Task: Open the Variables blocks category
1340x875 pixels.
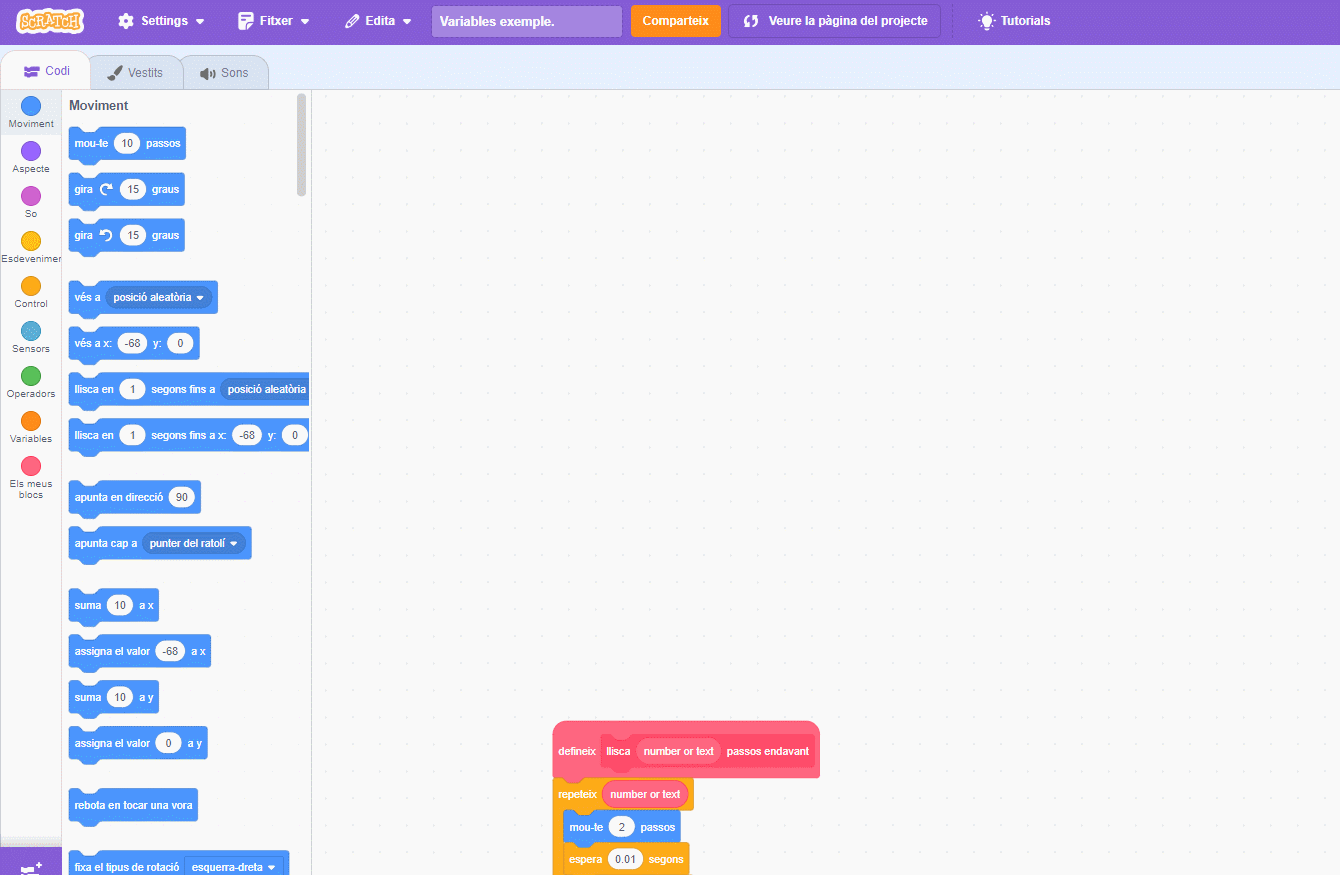Action: pos(31,421)
